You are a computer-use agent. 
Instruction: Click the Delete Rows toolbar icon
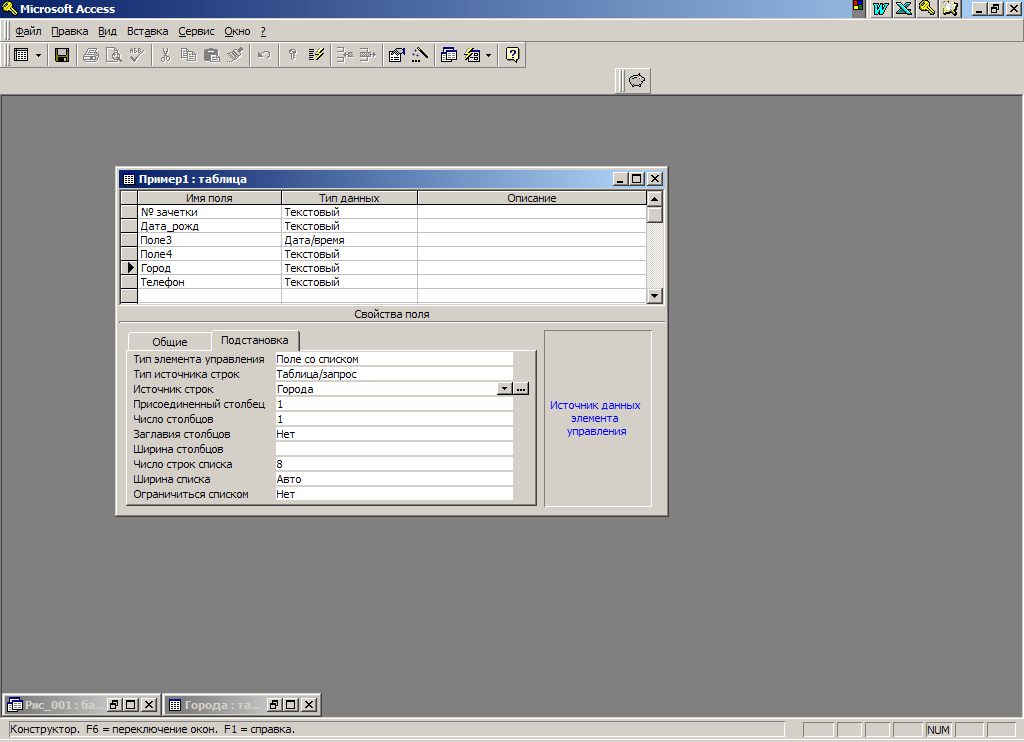coord(368,56)
